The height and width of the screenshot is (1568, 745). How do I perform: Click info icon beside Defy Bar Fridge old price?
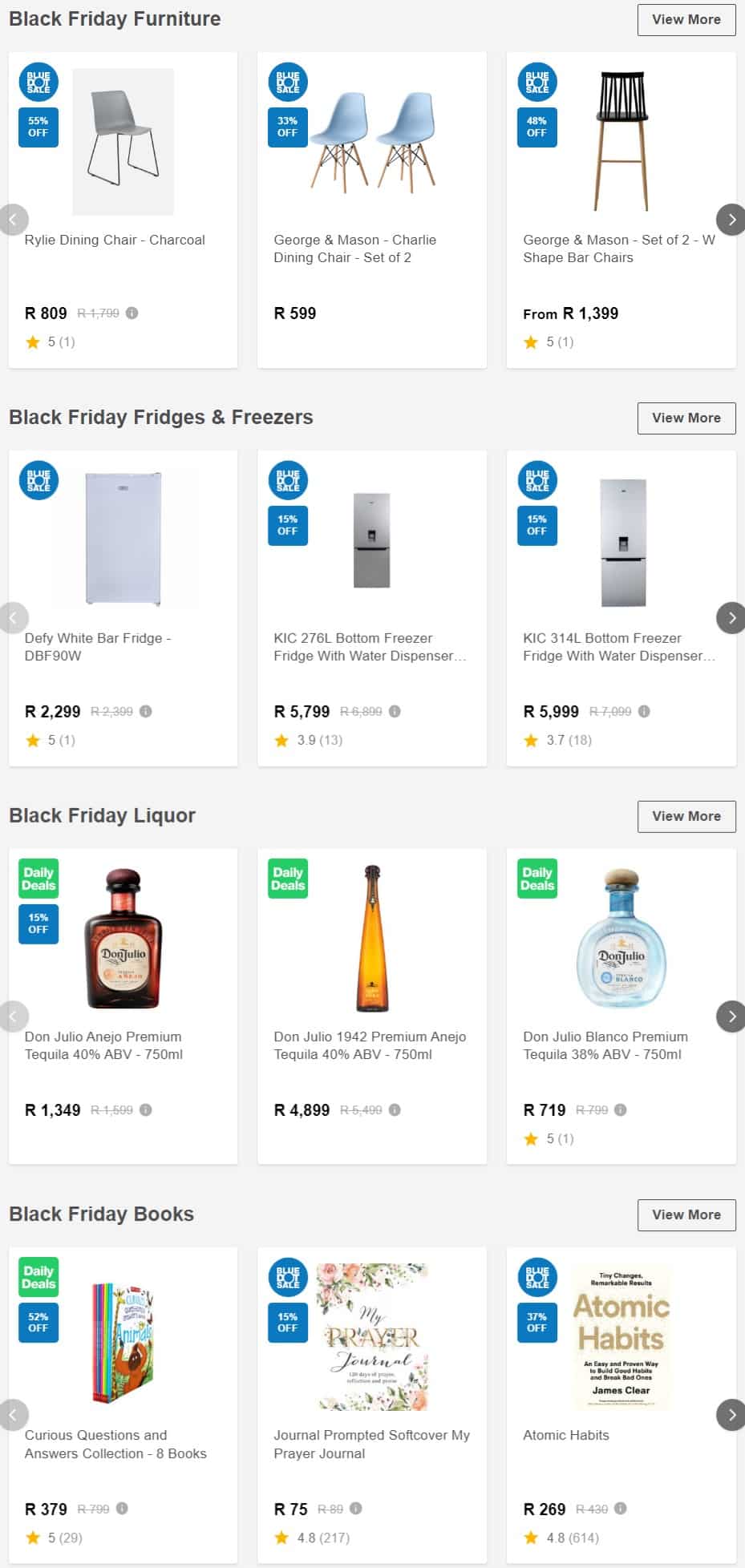(x=146, y=711)
